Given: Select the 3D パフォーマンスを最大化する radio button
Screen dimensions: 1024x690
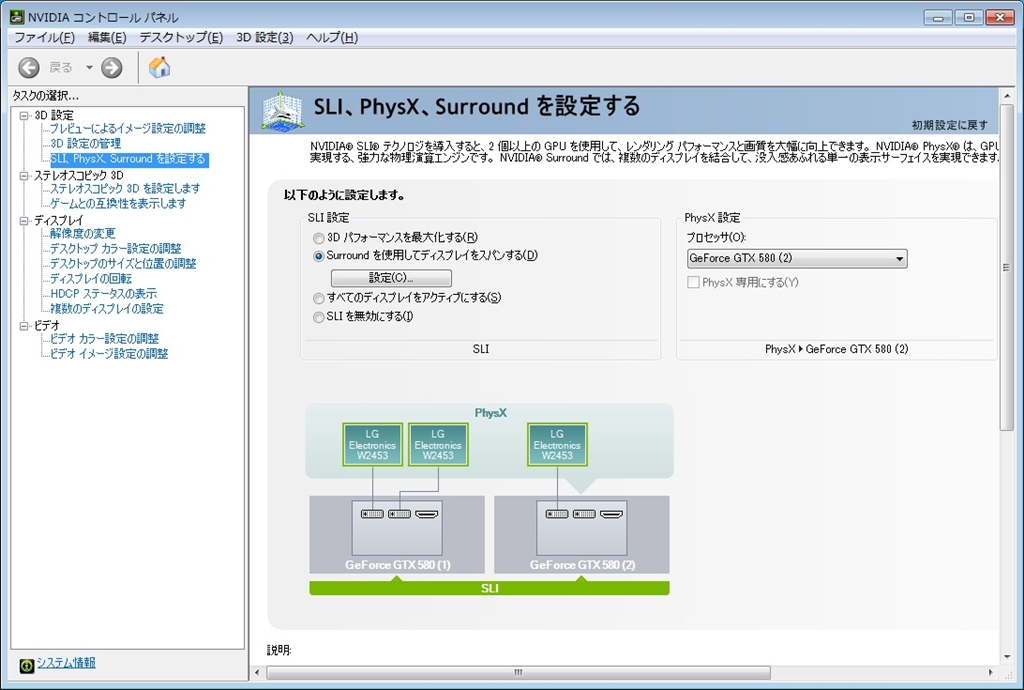Looking at the screenshot, I should 319,238.
